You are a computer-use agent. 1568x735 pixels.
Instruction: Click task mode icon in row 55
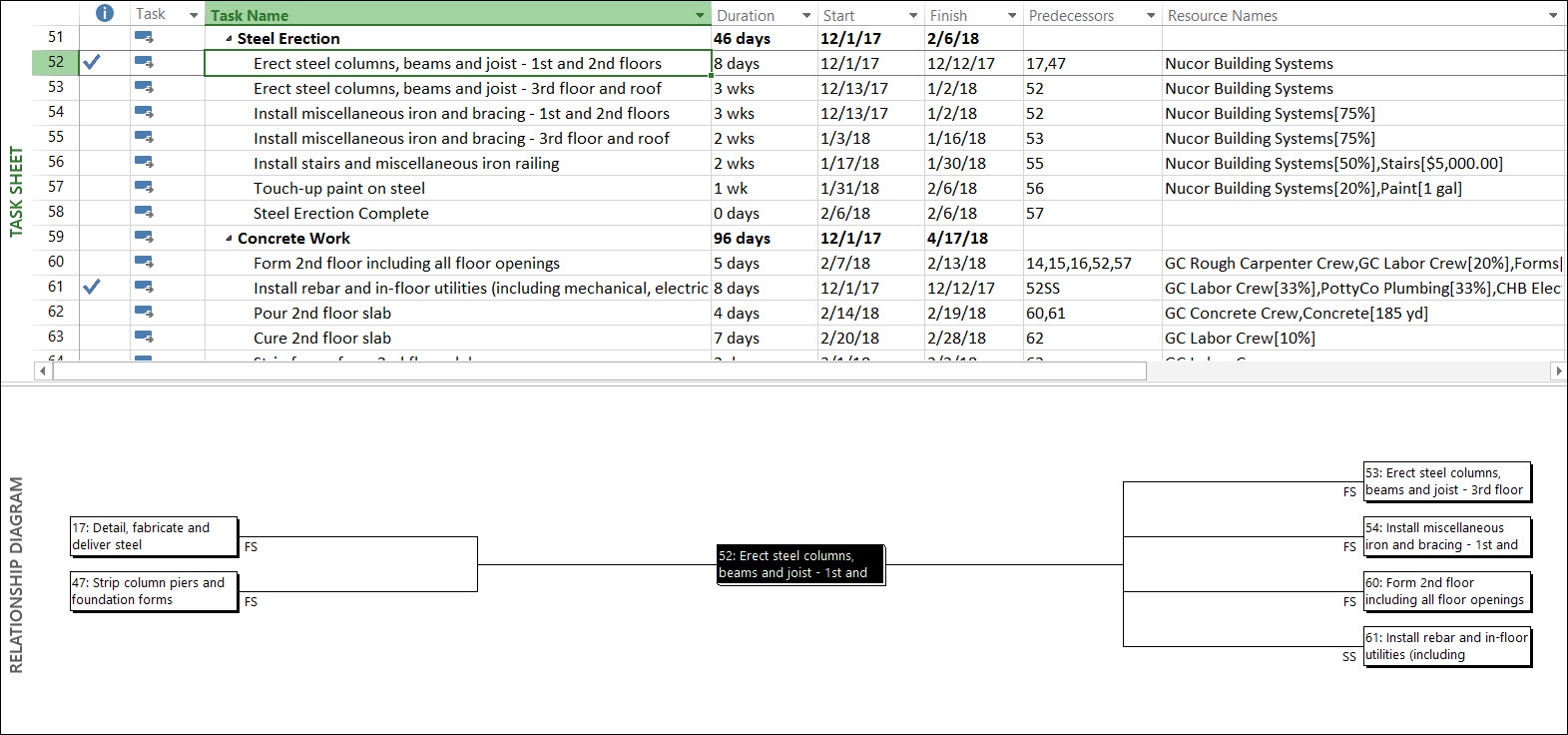tap(144, 138)
